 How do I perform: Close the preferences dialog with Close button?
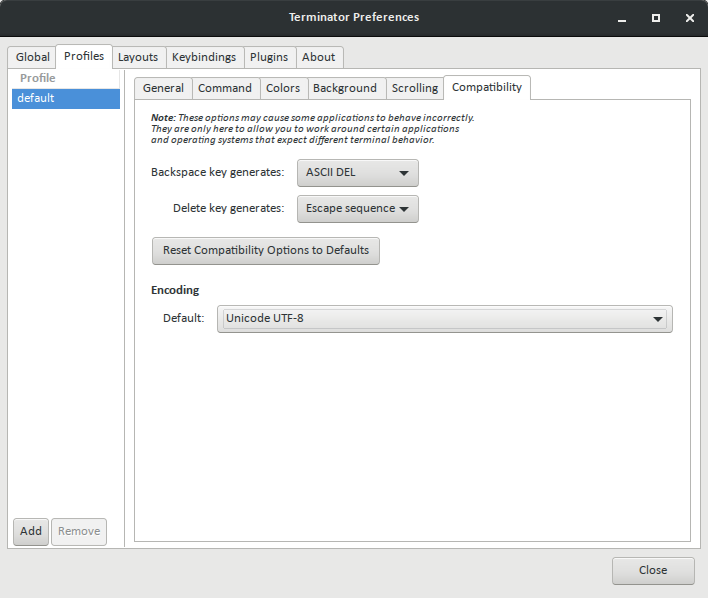[653, 571]
